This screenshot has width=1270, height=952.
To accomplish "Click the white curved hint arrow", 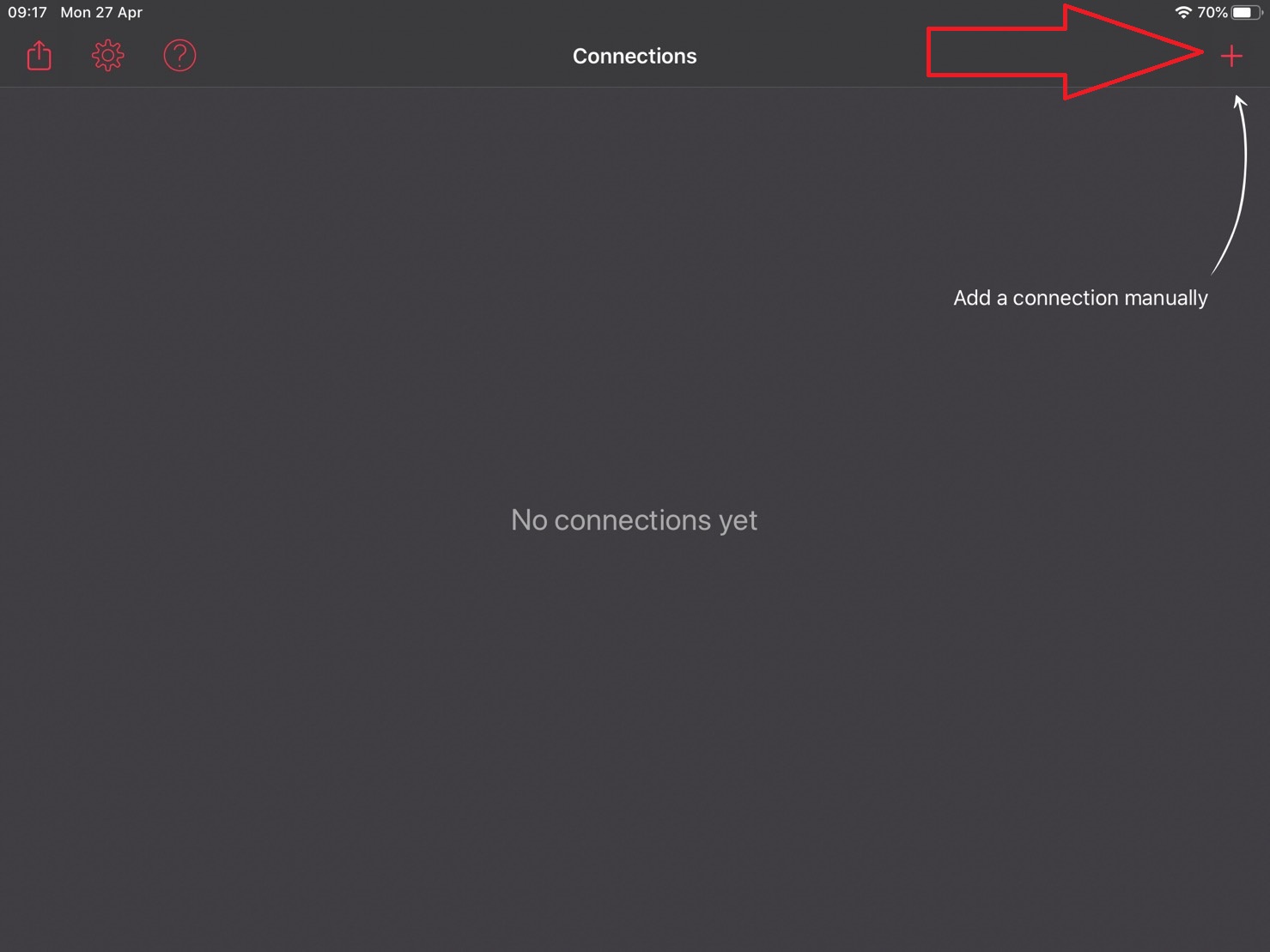I will tap(1232, 185).
